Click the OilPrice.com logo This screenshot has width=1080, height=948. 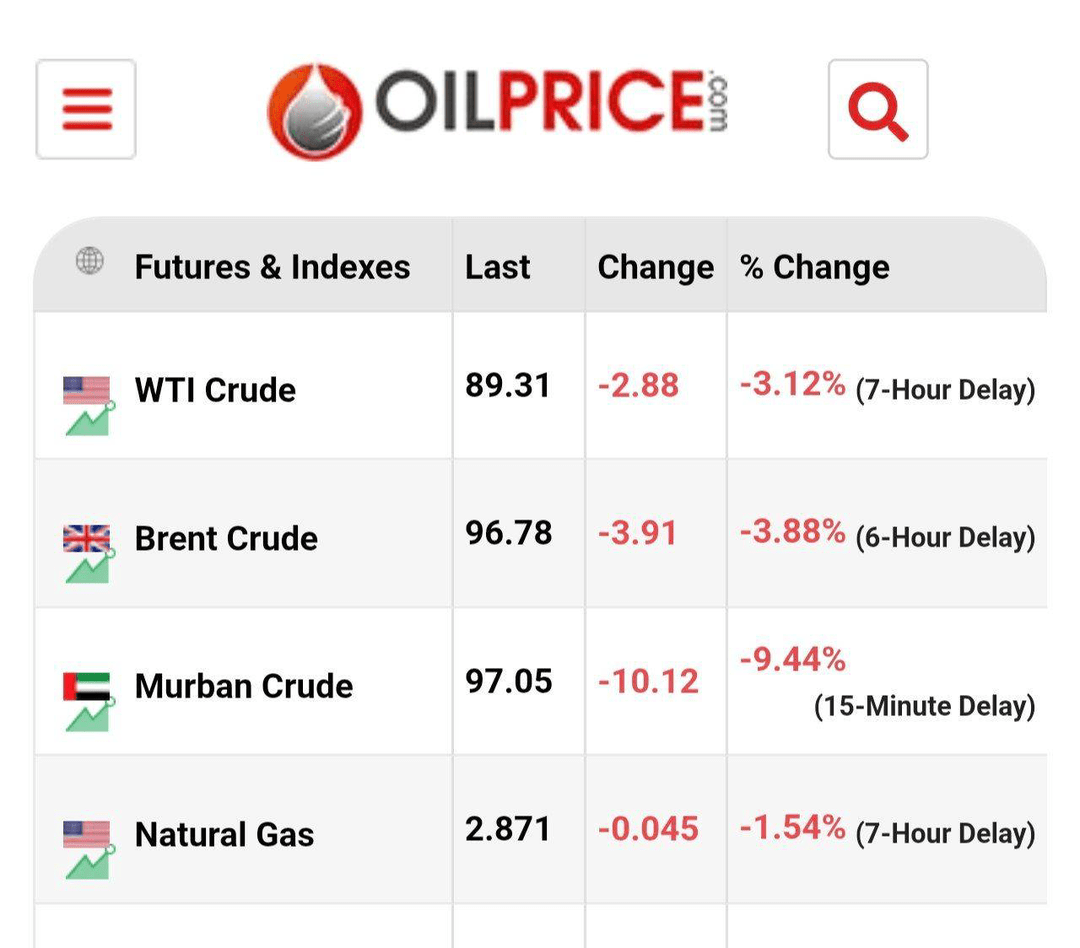[x=497, y=110]
